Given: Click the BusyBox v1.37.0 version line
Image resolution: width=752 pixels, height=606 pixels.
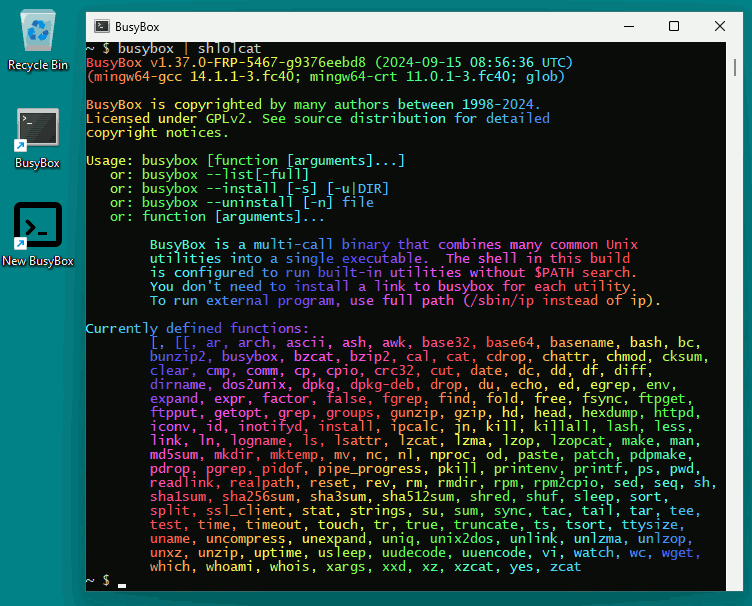Looking at the screenshot, I should tap(330, 62).
